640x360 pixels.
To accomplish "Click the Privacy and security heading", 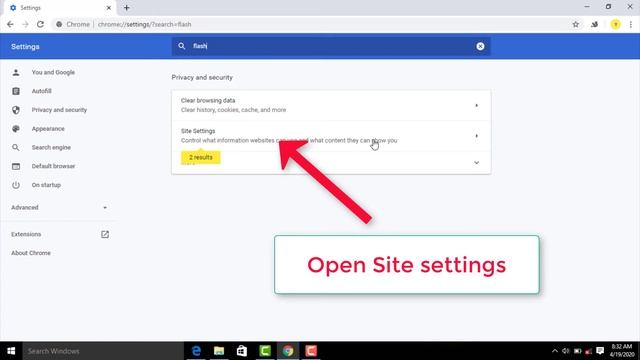I will coord(202,77).
